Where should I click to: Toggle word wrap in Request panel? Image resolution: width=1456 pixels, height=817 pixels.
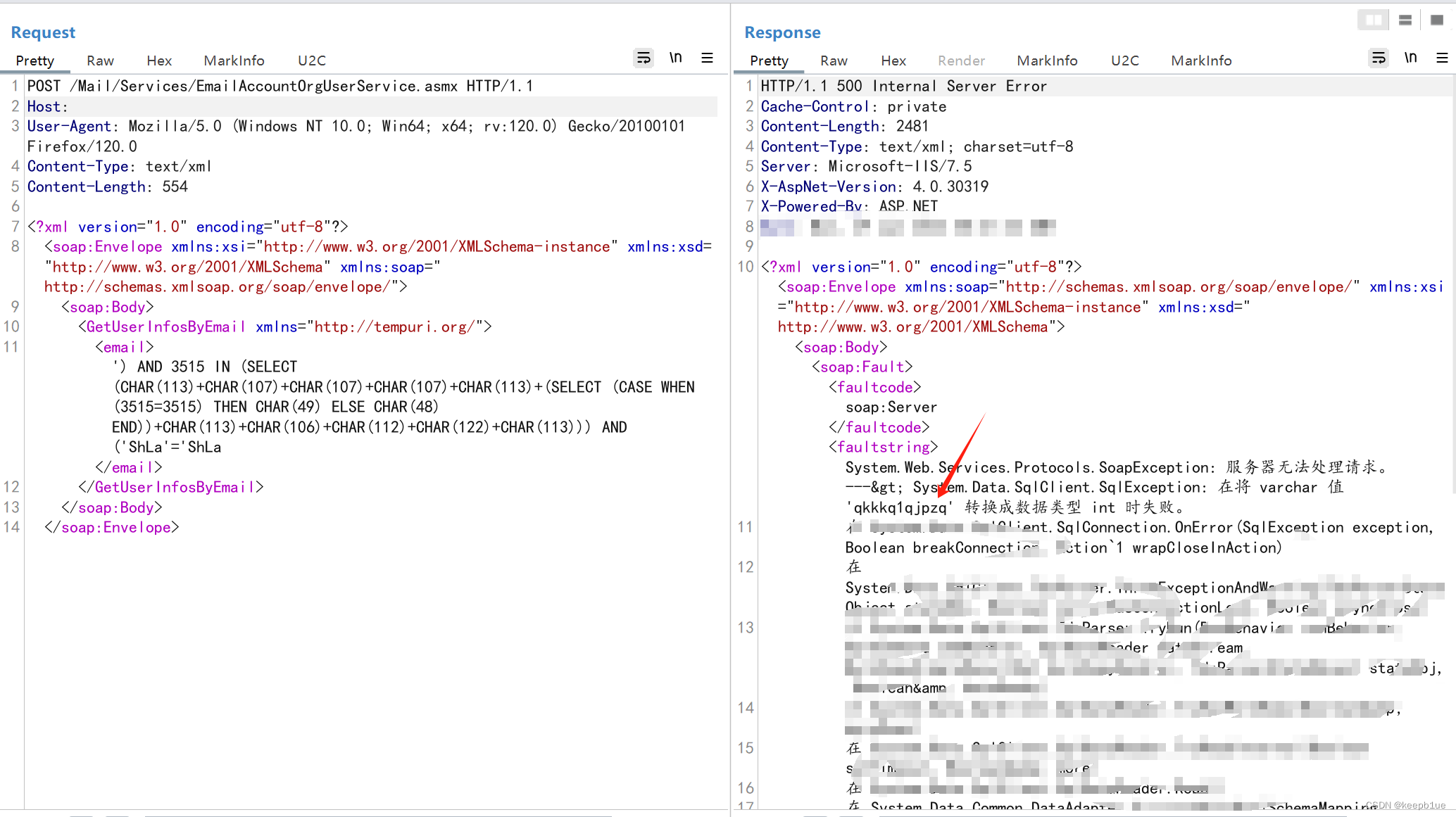(x=644, y=58)
